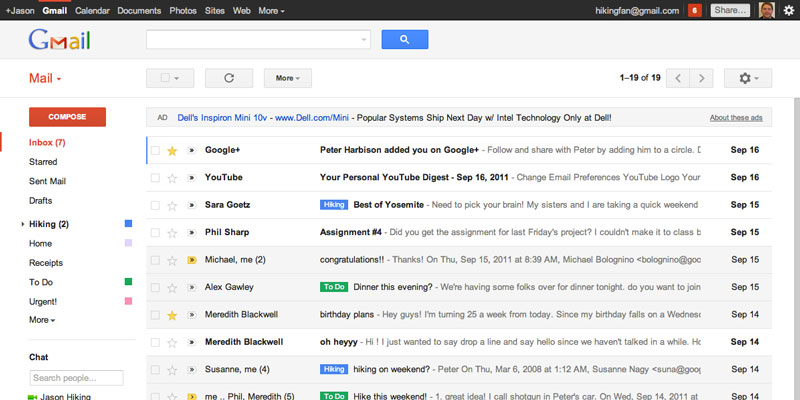
Task: Click the About these ads link
Action: [x=736, y=118]
